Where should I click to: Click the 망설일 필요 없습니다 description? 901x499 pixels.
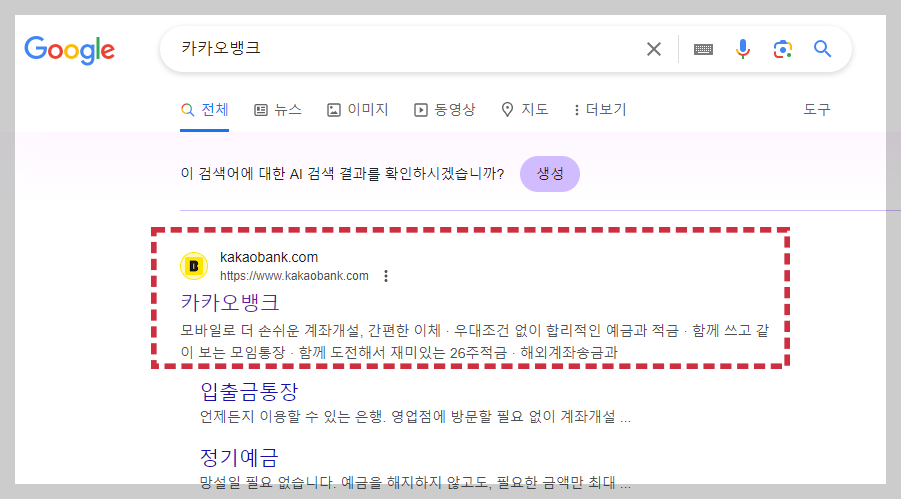(x=415, y=482)
